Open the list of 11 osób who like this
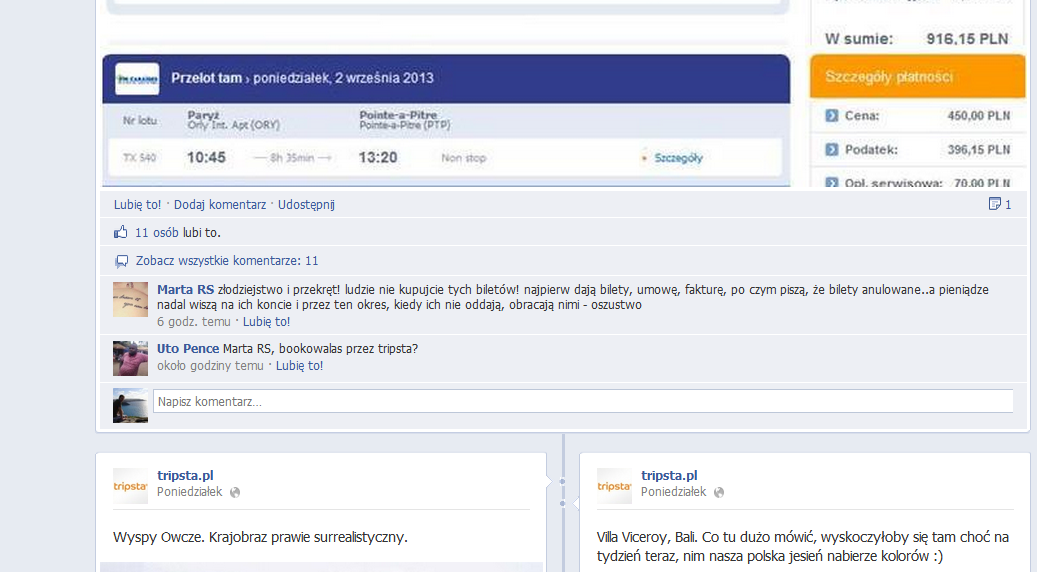Screen dimensions: 1037x572 click(157, 233)
